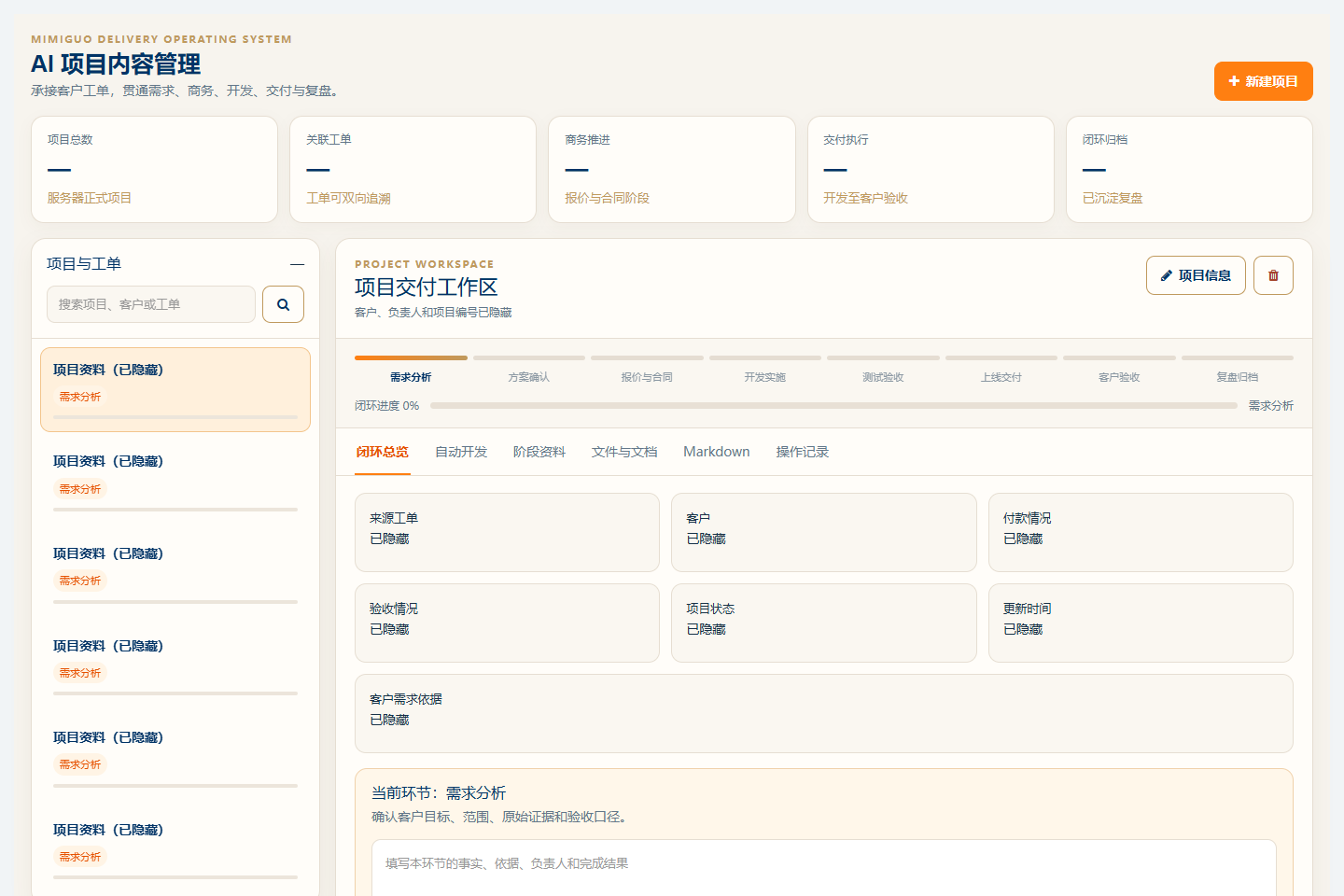Go to the 文件与文档 tab
Image resolution: width=1344 pixels, height=896 pixels.
coord(624,452)
